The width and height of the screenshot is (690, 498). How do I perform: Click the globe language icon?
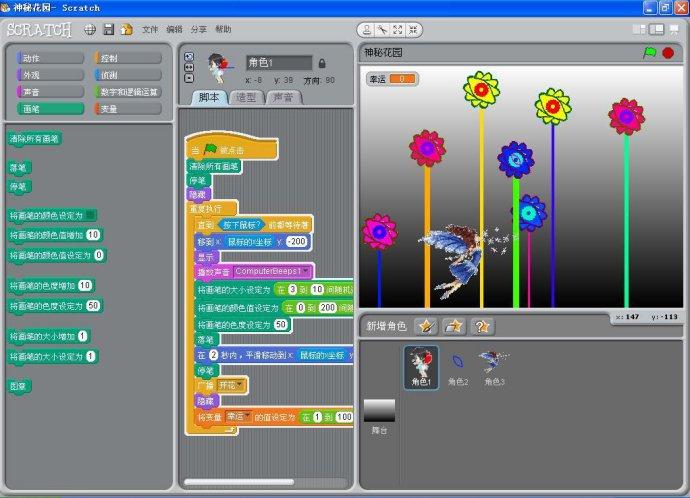(90, 29)
